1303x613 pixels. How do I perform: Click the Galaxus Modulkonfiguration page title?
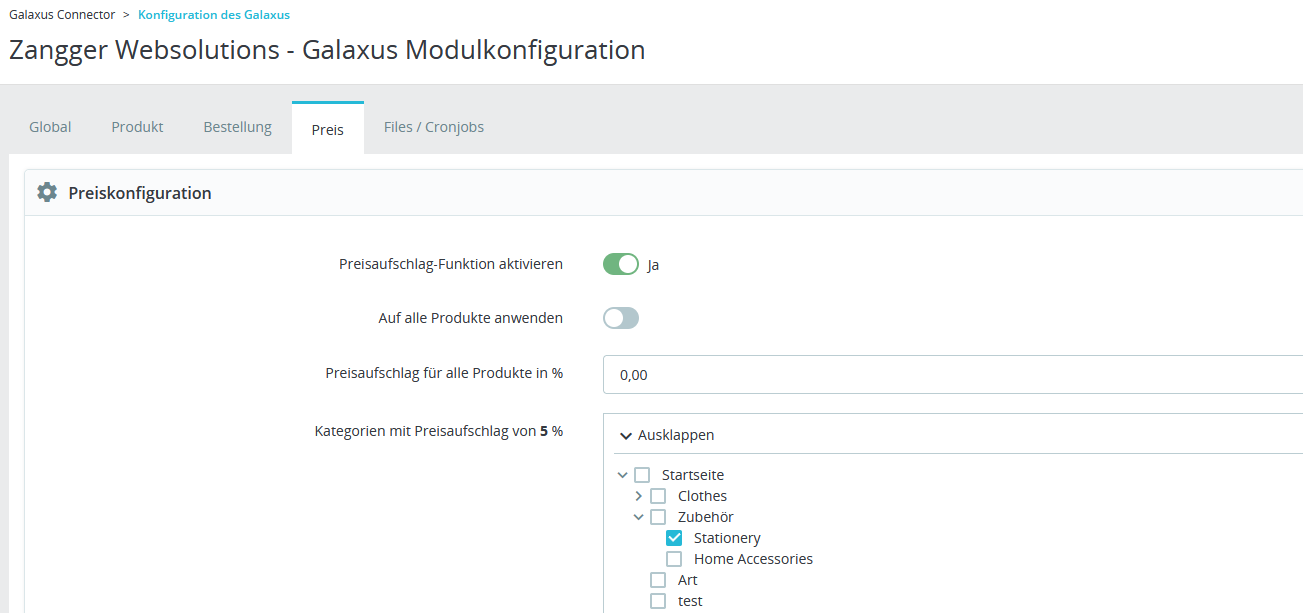327,50
